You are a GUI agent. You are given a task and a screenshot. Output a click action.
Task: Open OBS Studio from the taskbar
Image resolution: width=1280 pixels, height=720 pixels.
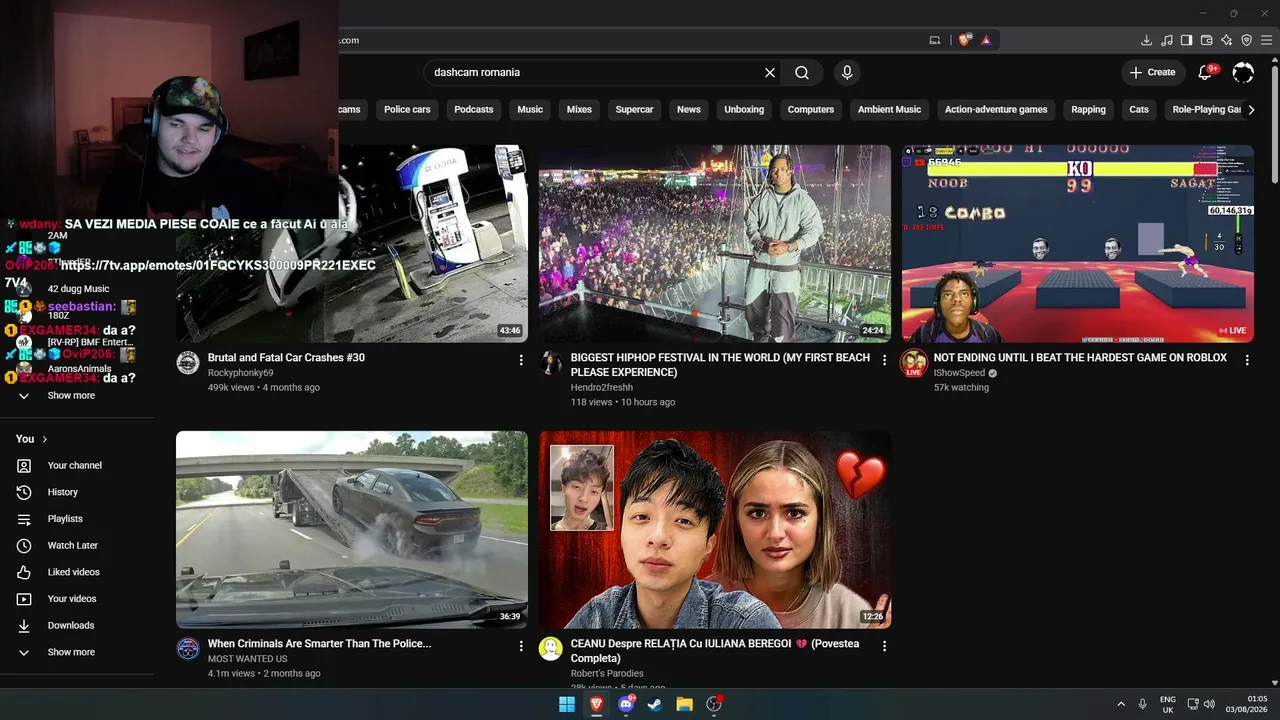pos(714,704)
